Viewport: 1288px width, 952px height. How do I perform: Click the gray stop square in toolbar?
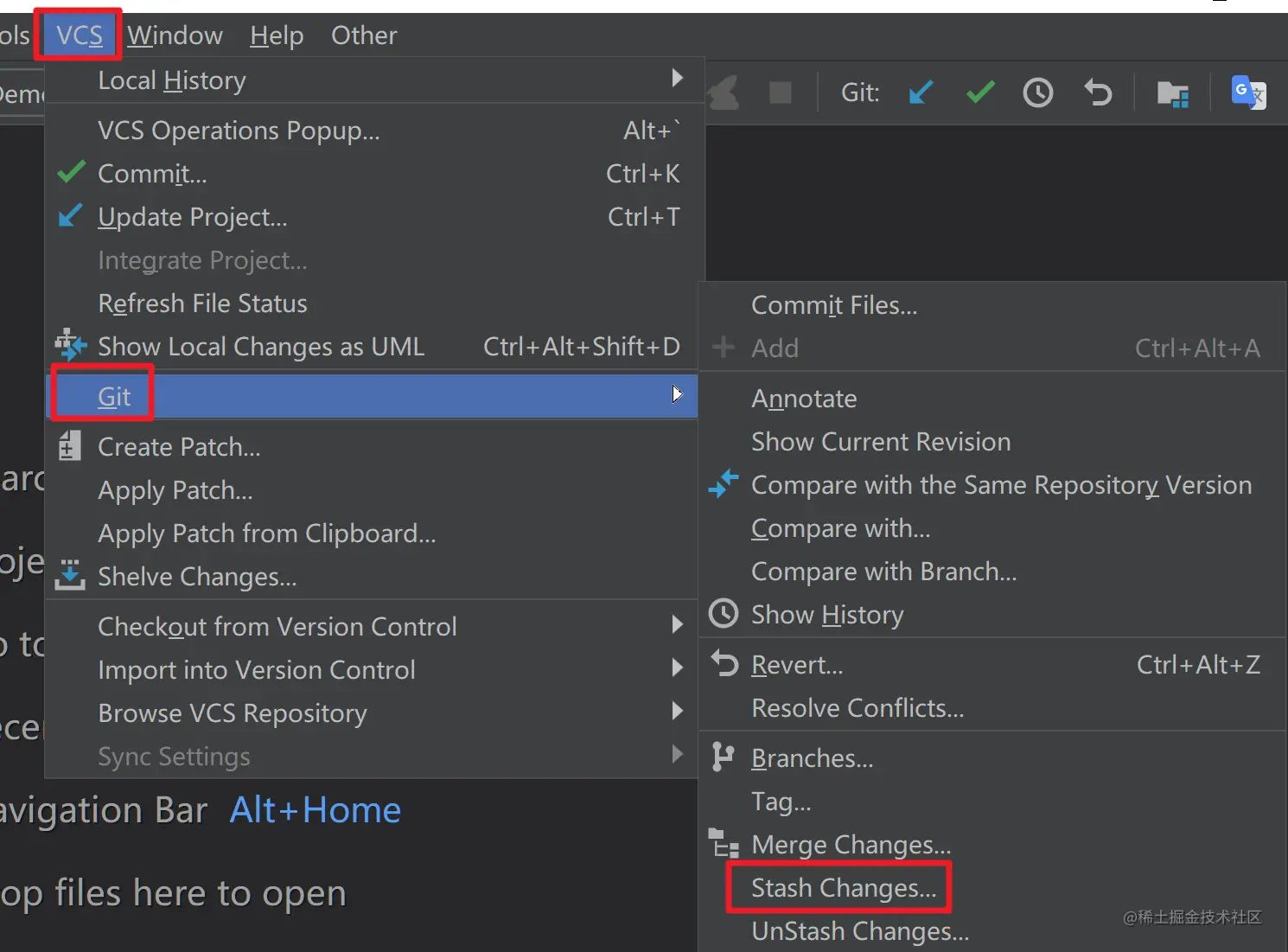pyautogui.click(x=781, y=93)
